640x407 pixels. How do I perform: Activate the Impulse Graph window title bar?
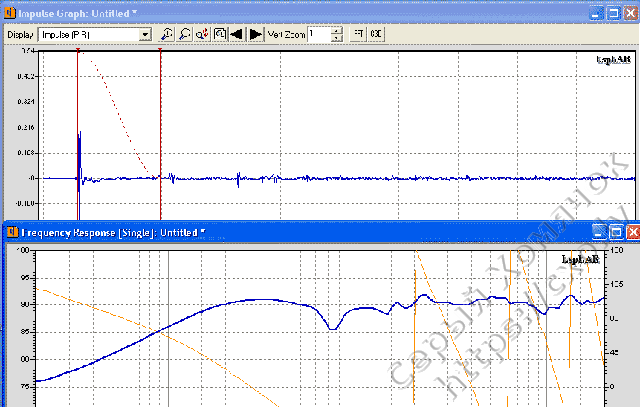pos(300,14)
